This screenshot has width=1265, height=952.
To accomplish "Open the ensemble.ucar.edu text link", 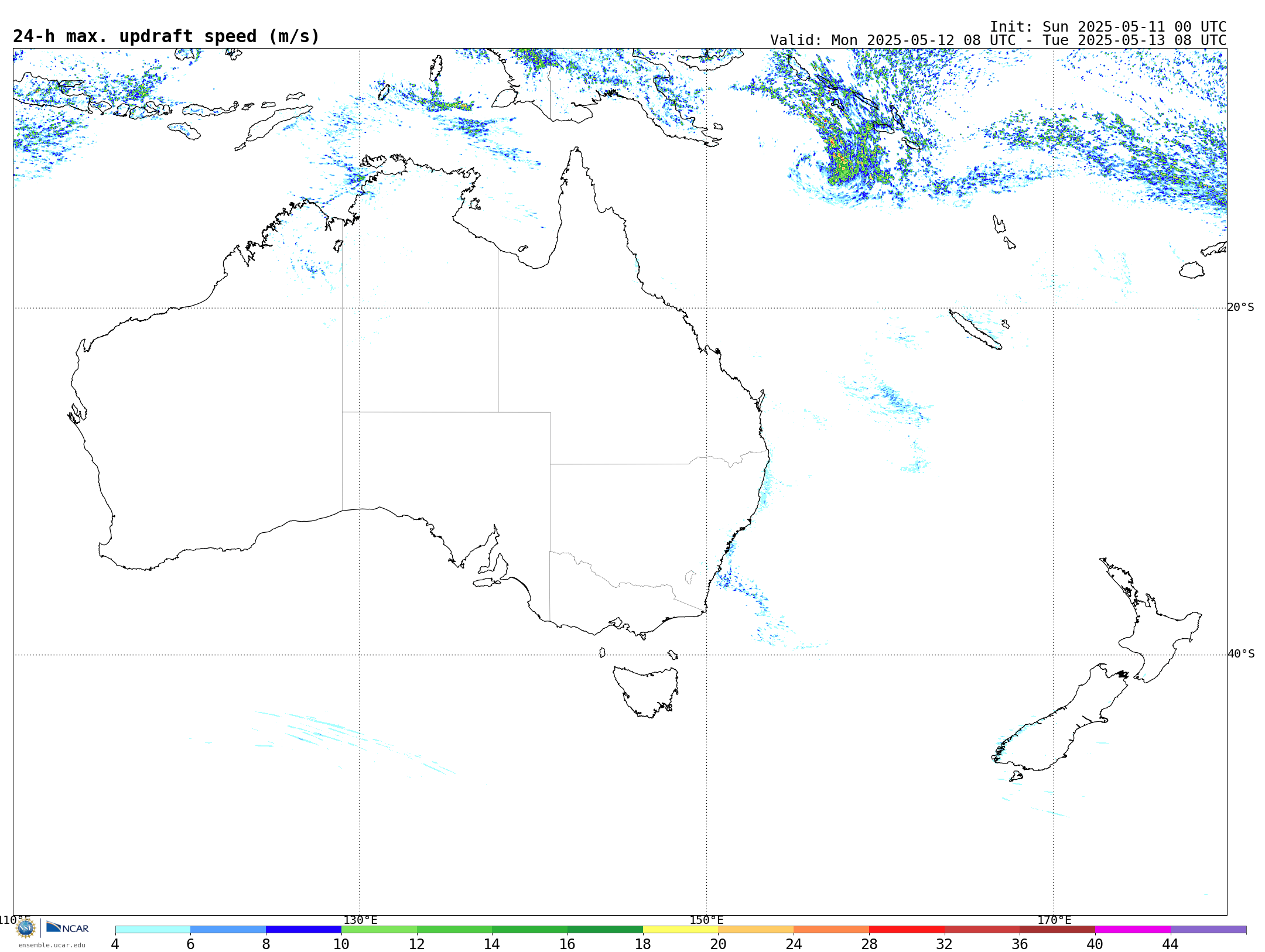I will point(52,945).
